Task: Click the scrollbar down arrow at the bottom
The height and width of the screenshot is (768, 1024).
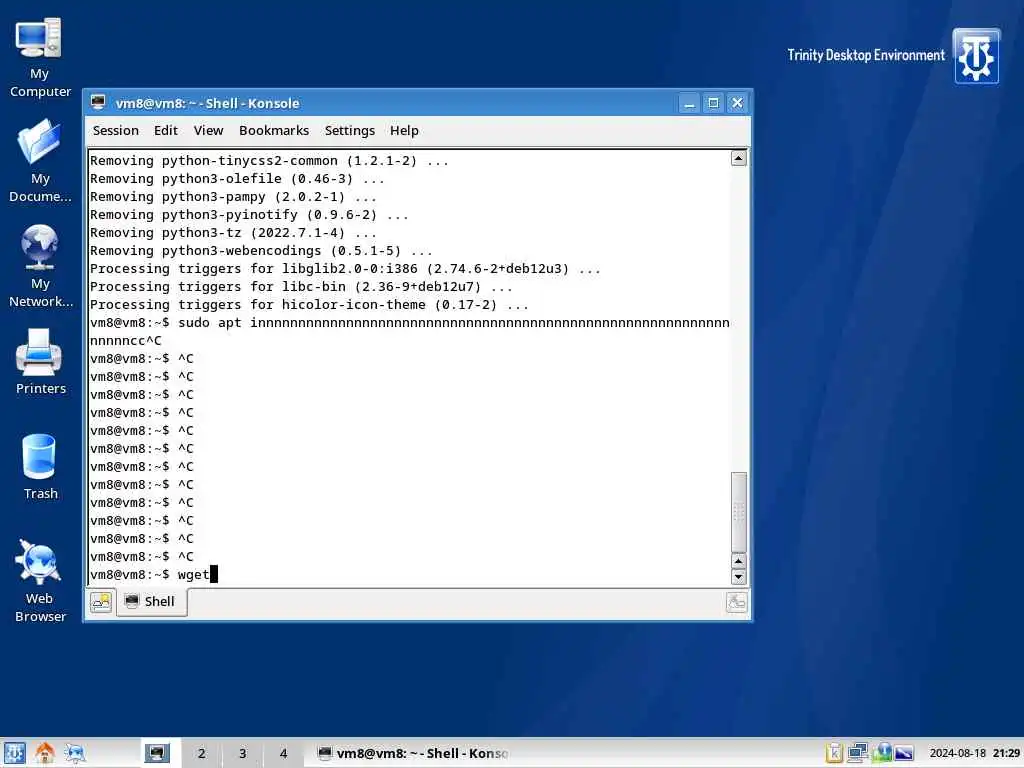Action: [x=739, y=577]
